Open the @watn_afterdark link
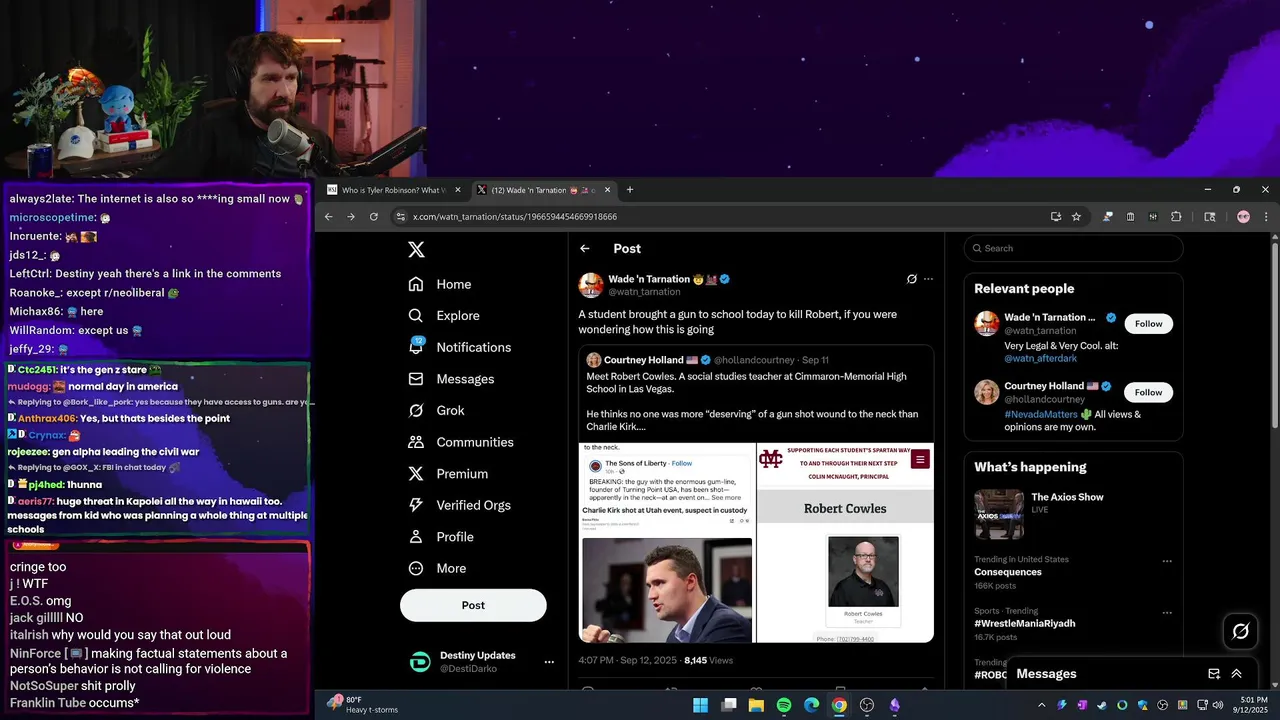Viewport: 1280px width, 720px height. pos(1041,358)
